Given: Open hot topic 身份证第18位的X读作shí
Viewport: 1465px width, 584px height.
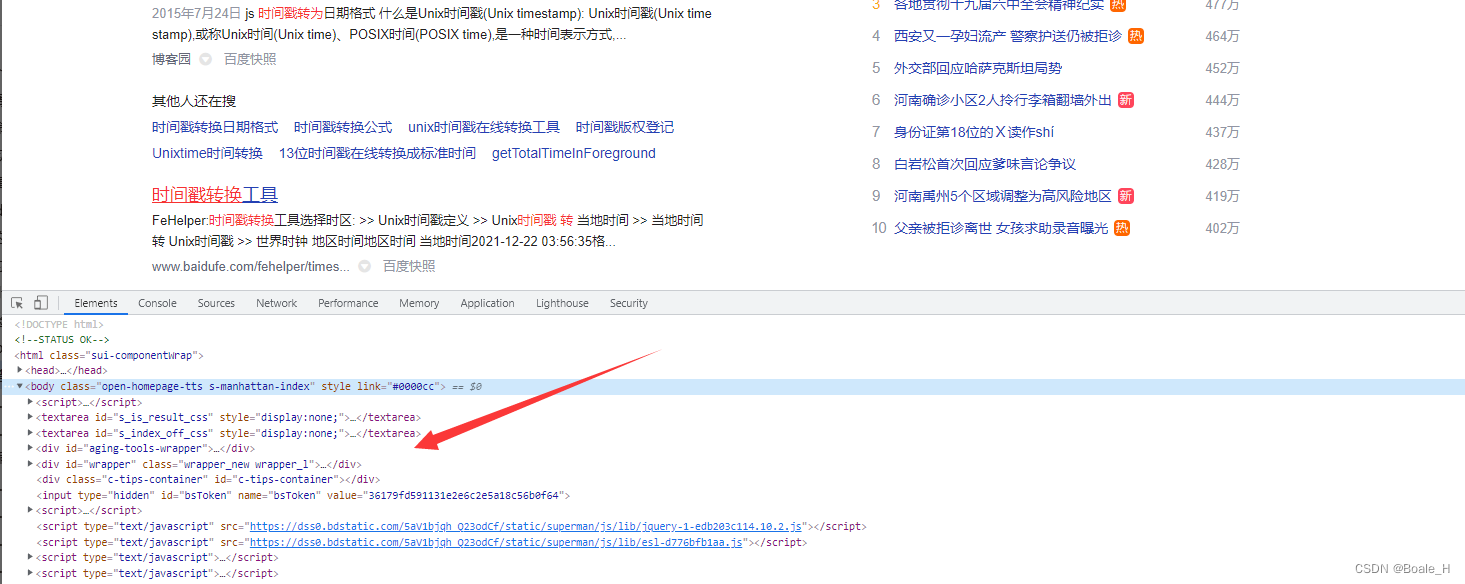Looking at the screenshot, I should tap(974, 132).
